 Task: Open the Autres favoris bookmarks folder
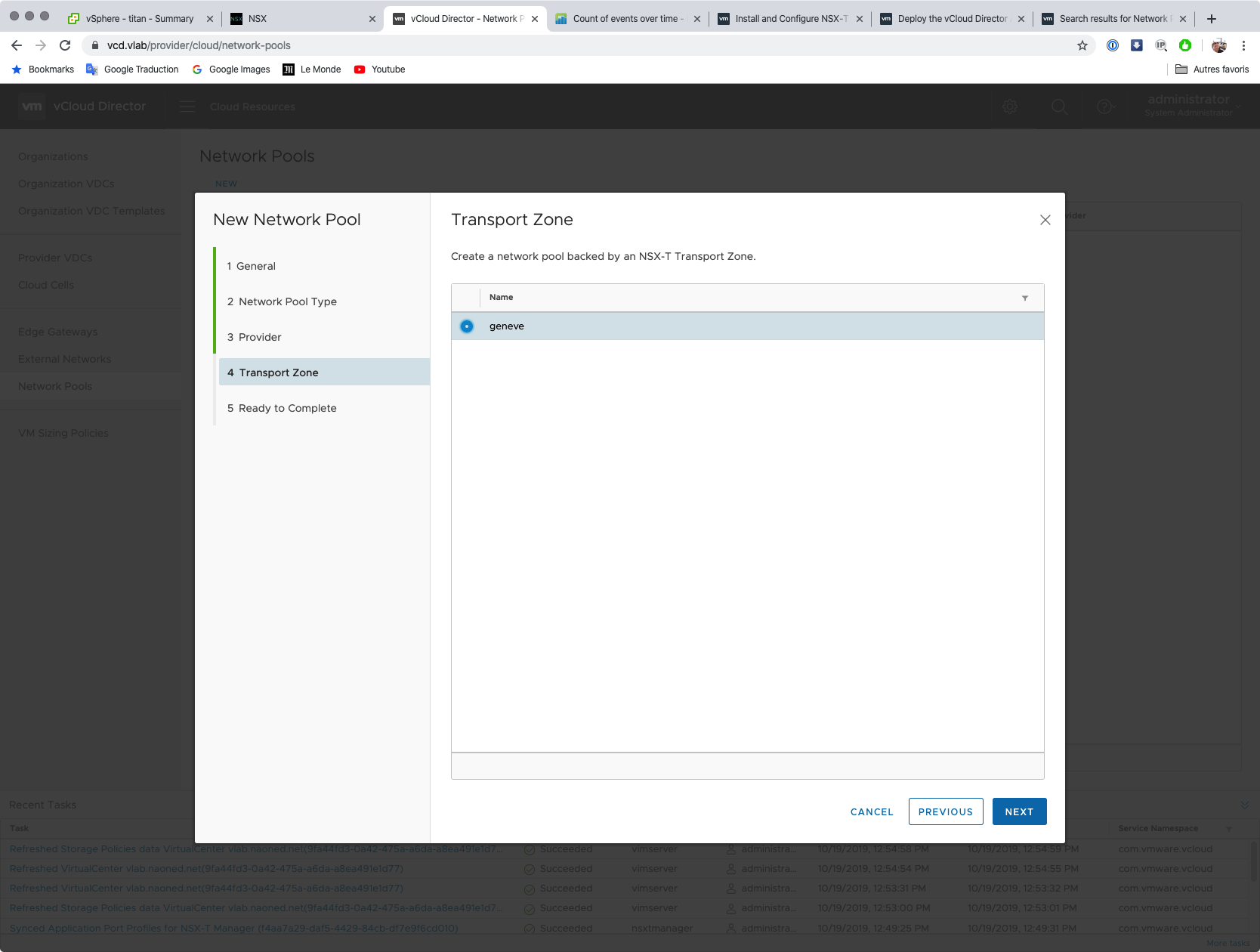pos(1212,70)
